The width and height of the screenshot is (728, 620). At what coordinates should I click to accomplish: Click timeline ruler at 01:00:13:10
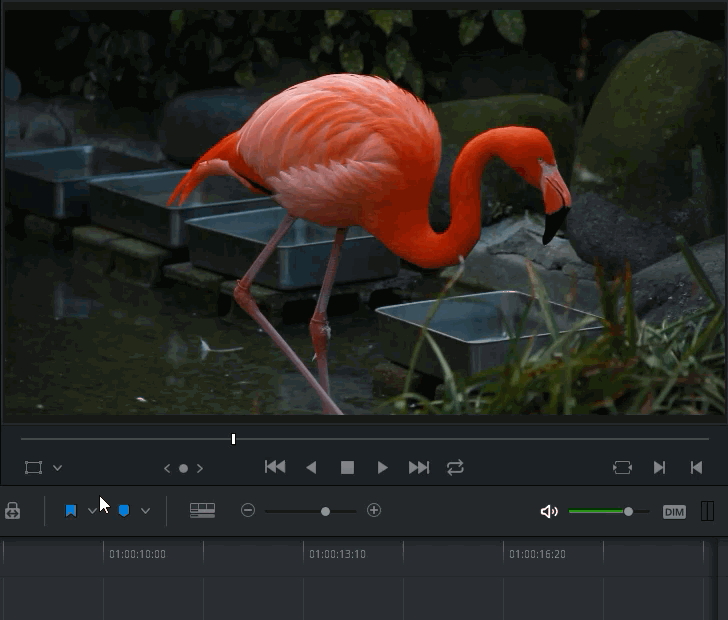point(338,554)
